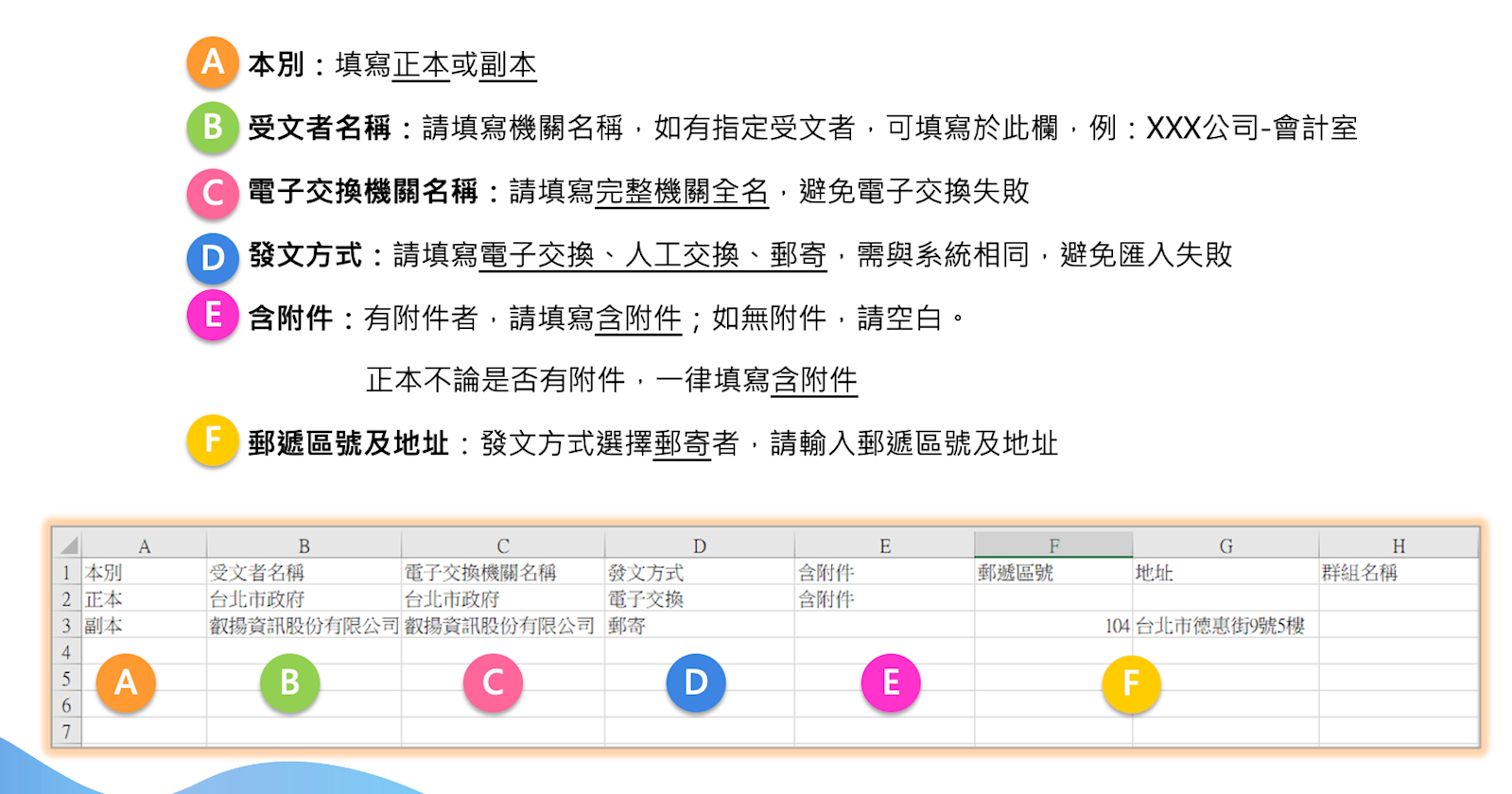Click the blue D badge inside the spreadsheet
The image size is (1512, 794).
[x=696, y=682]
